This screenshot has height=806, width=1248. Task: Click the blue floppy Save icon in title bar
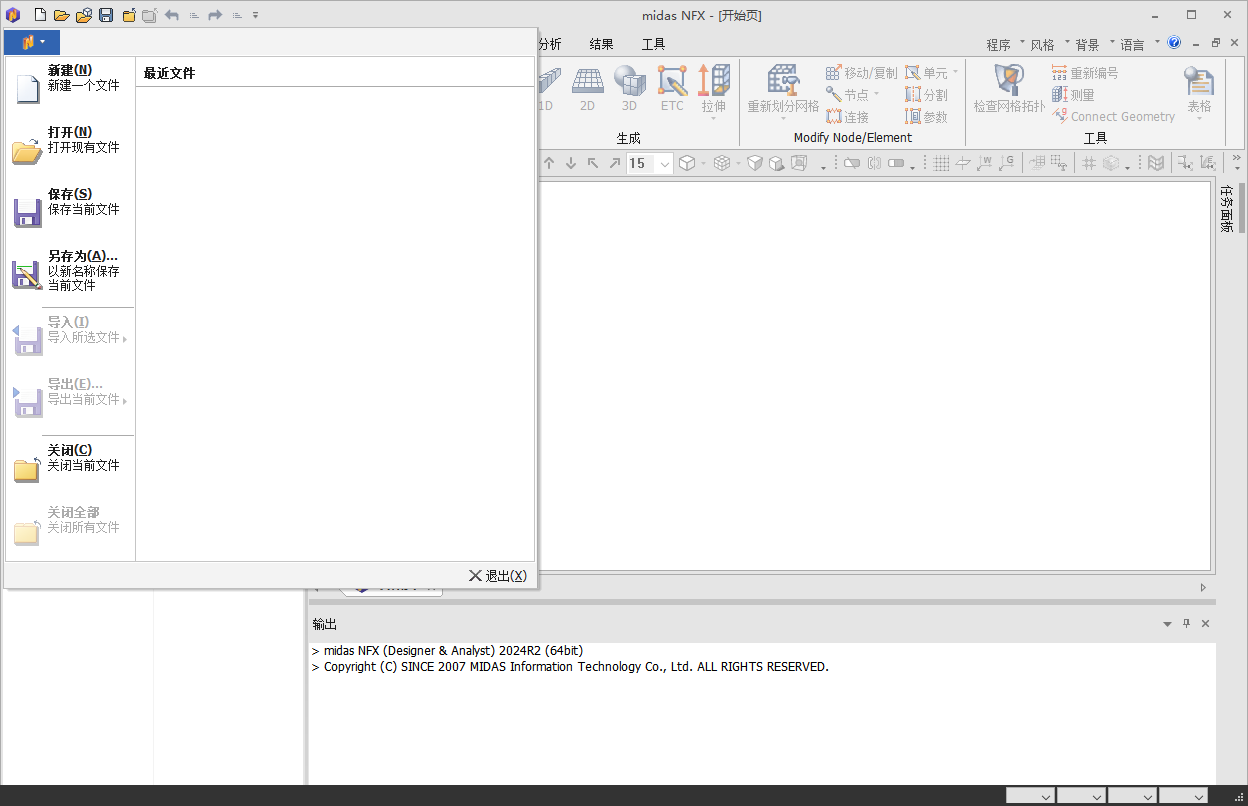(106, 15)
